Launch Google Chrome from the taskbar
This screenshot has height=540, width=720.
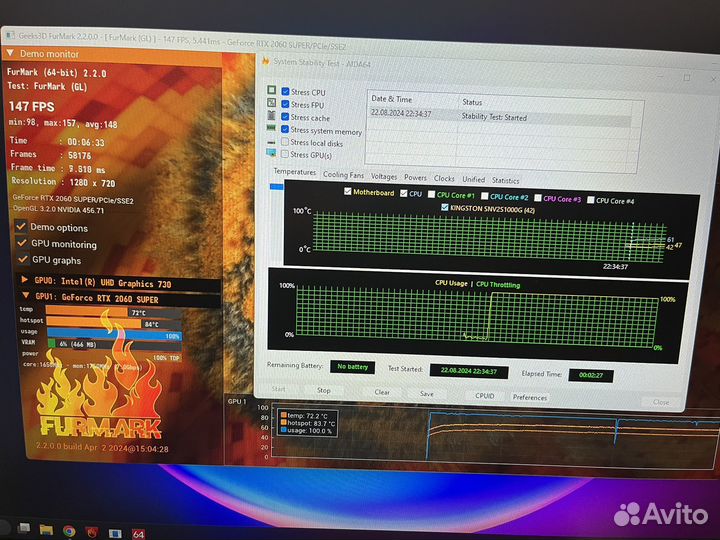click(x=69, y=531)
